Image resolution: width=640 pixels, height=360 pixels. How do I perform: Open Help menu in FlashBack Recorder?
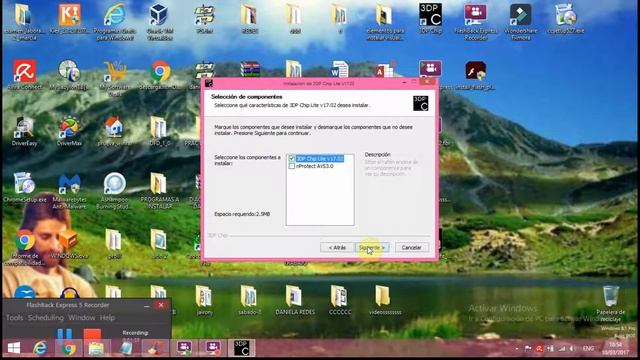pos(107,318)
